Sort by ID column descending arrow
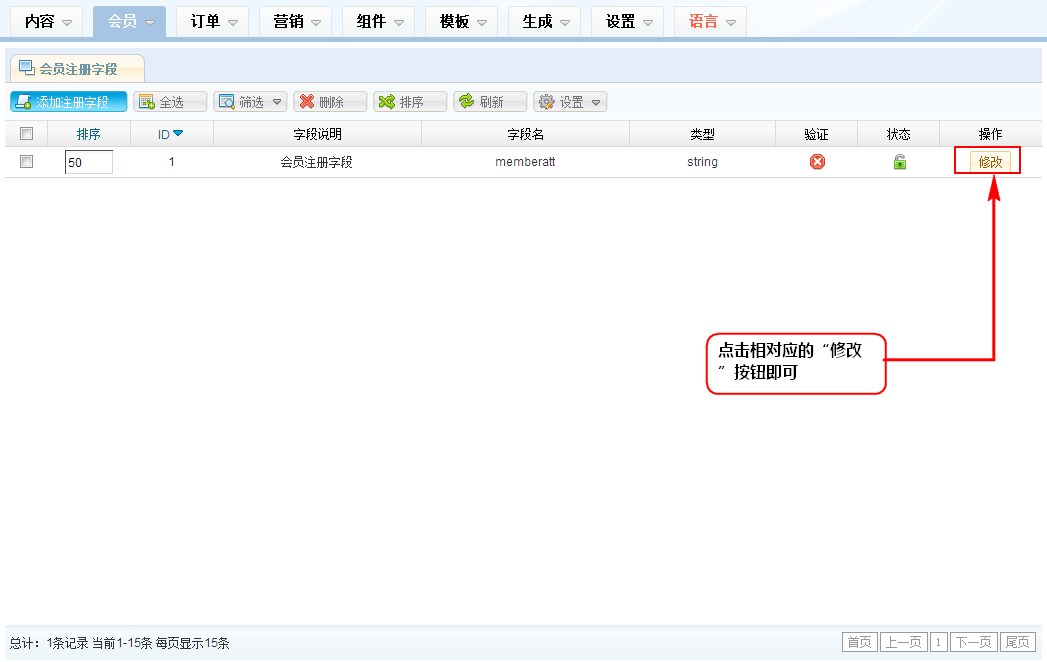Screen dimensions: 1047x662 point(178,134)
